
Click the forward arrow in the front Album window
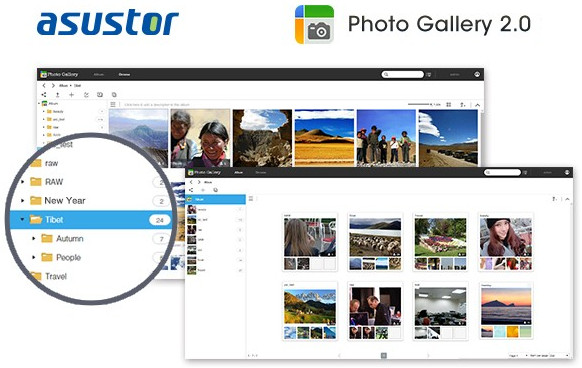click(199, 182)
